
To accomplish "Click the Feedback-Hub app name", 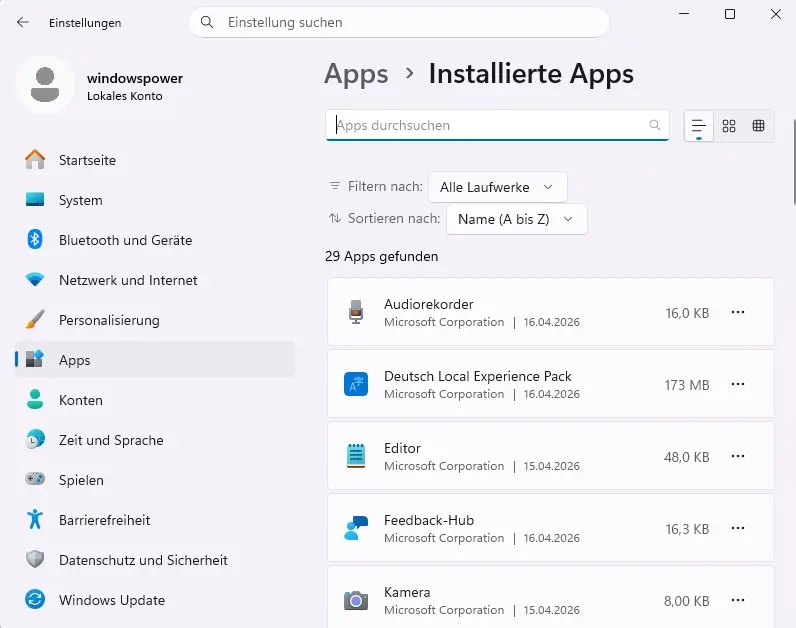I will coord(428,520).
